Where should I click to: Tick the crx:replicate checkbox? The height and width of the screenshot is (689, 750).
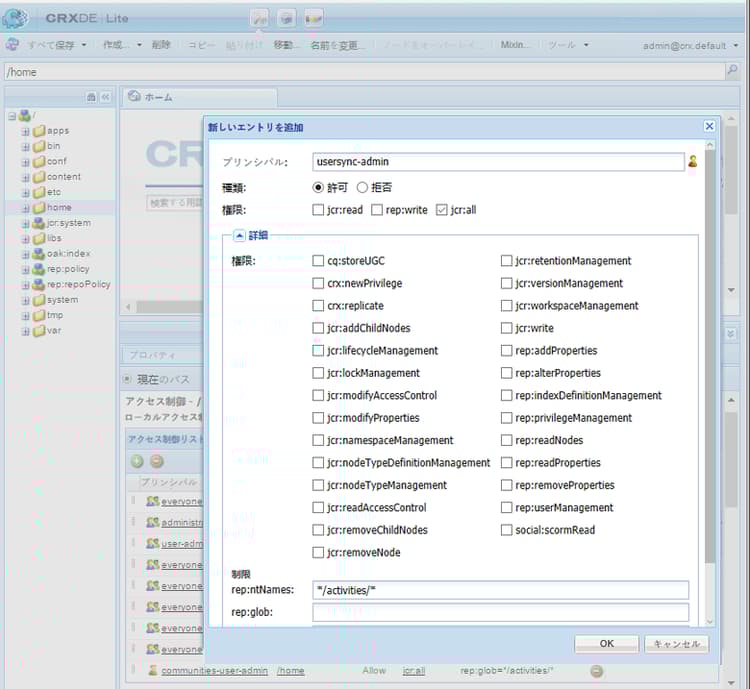click(318, 306)
